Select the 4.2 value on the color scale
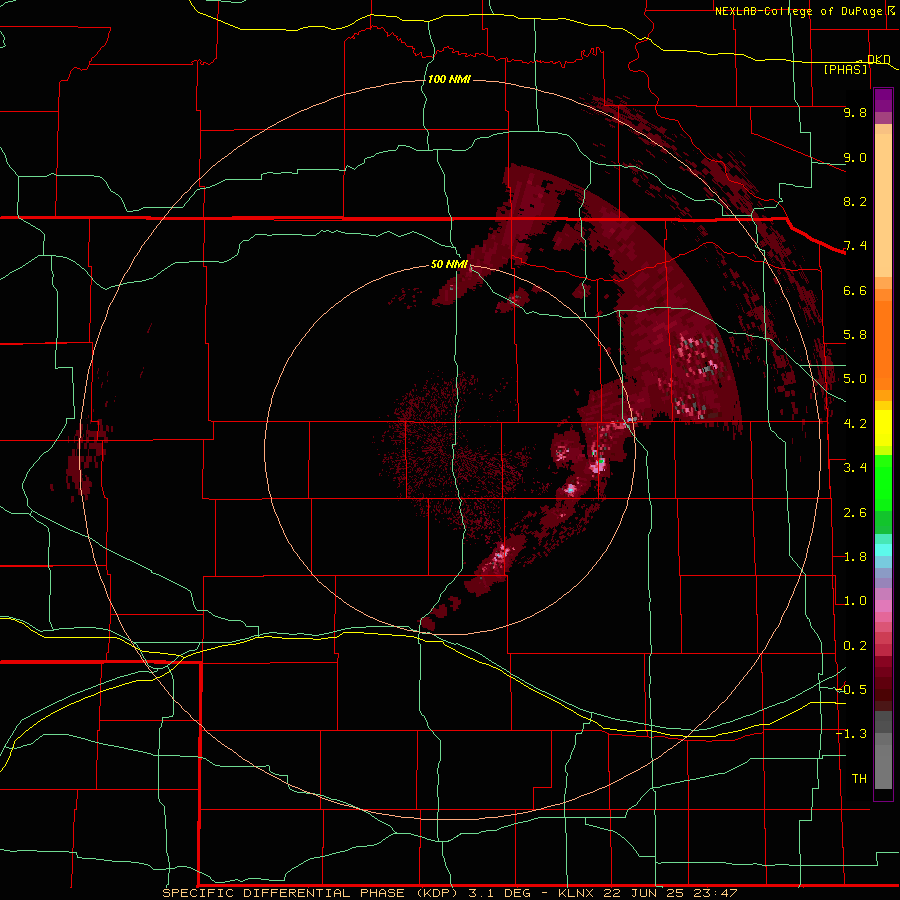The width and height of the screenshot is (900, 900). tap(855, 424)
